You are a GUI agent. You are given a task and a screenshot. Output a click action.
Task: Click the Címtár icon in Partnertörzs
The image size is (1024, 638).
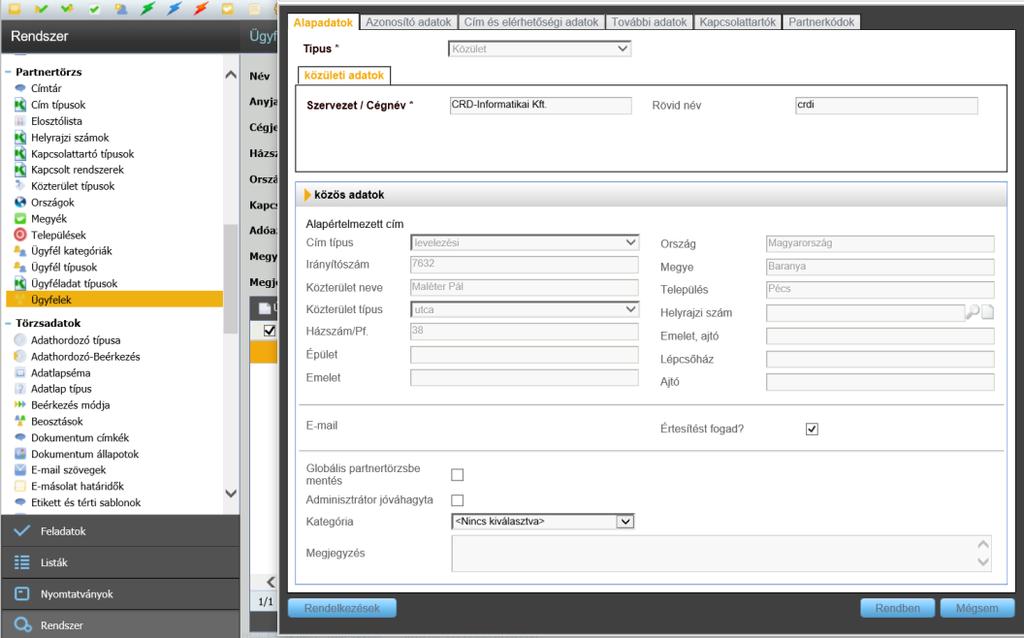(20, 88)
